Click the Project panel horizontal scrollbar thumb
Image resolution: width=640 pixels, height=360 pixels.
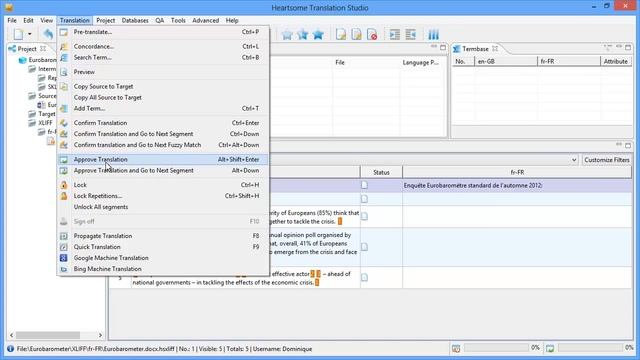pyautogui.click(x=48, y=335)
